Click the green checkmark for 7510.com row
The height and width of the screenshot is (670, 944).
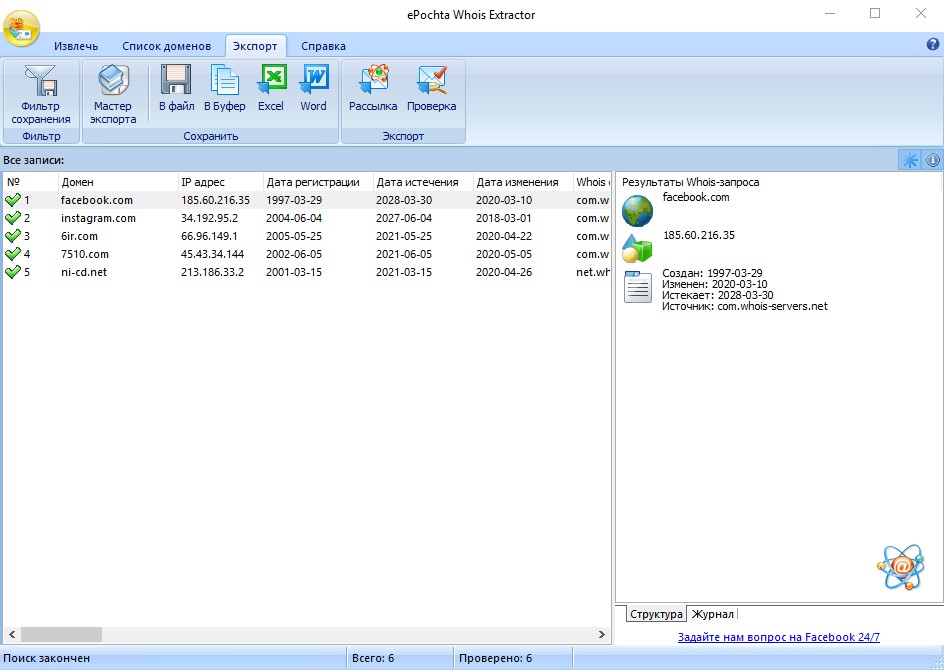13,254
